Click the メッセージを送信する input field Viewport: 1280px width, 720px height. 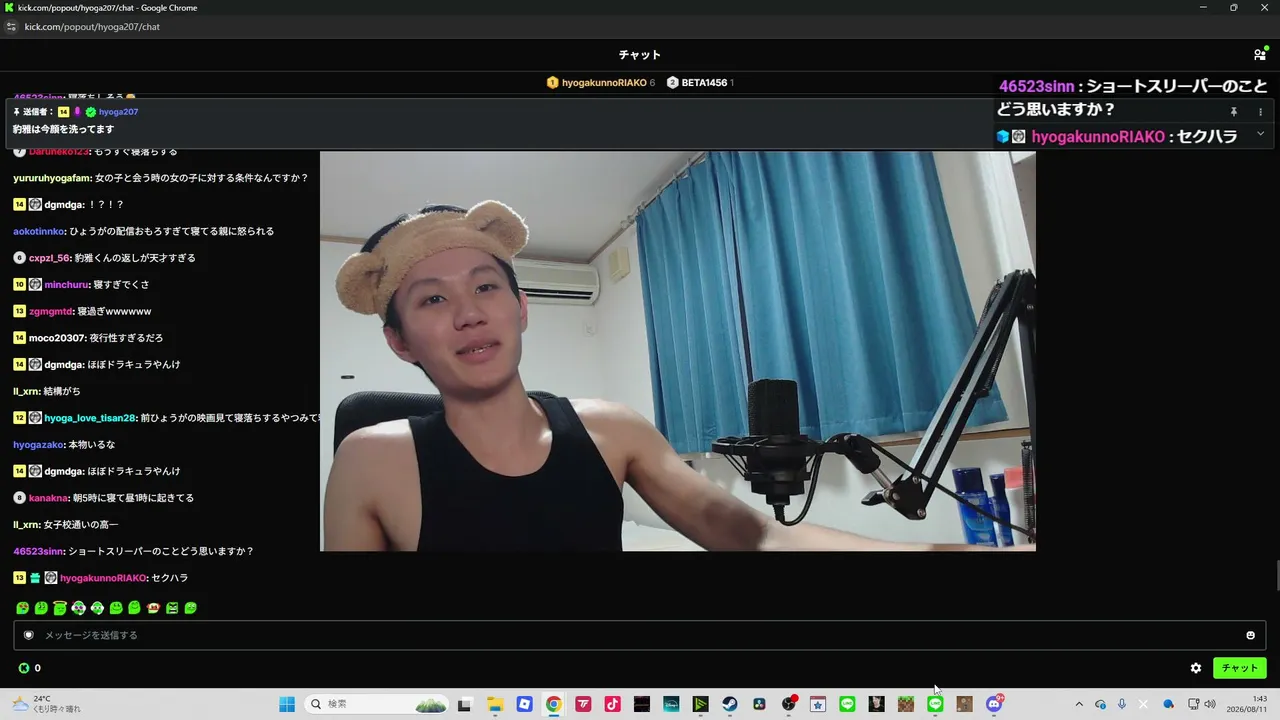pyautogui.click(x=640, y=635)
